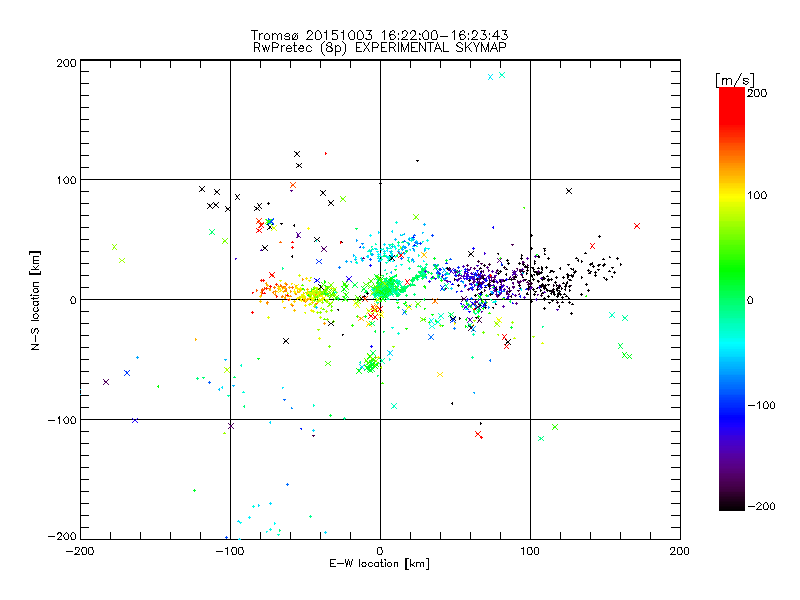Click the "100" tick label on N-S axis

click(66, 180)
